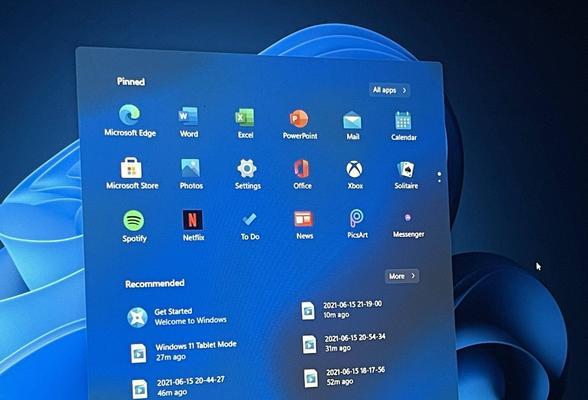
Task: Expand the All apps list
Action: tap(389, 90)
